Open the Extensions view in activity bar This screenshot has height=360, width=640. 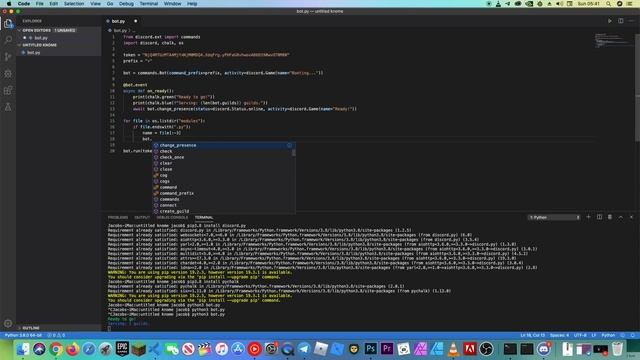[x=8, y=90]
